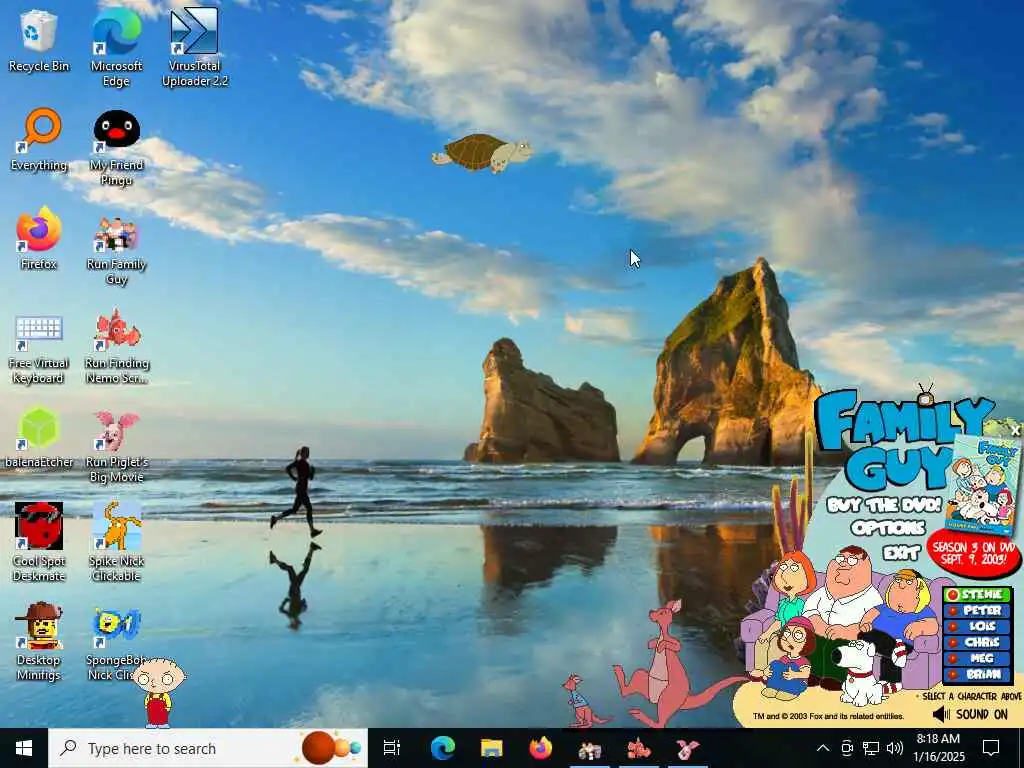The height and width of the screenshot is (768, 1024).
Task: Switch to Finding Nemo app on taskbar
Action: pyautogui.click(x=639, y=748)
